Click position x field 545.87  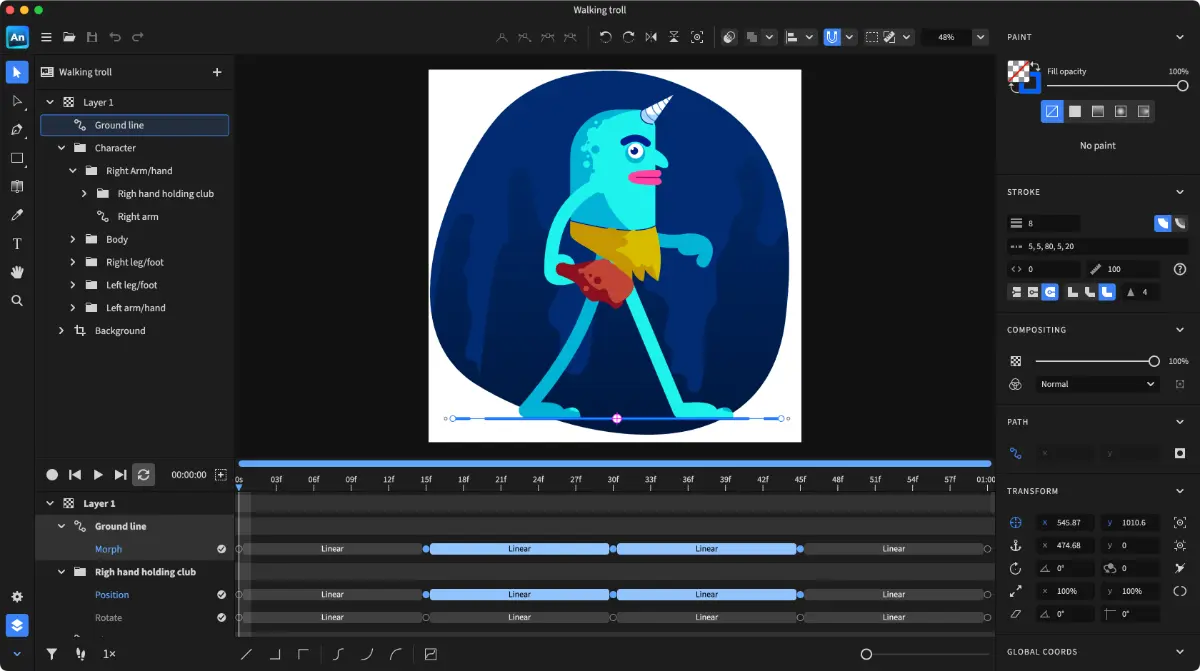(x=1065, y=523)
